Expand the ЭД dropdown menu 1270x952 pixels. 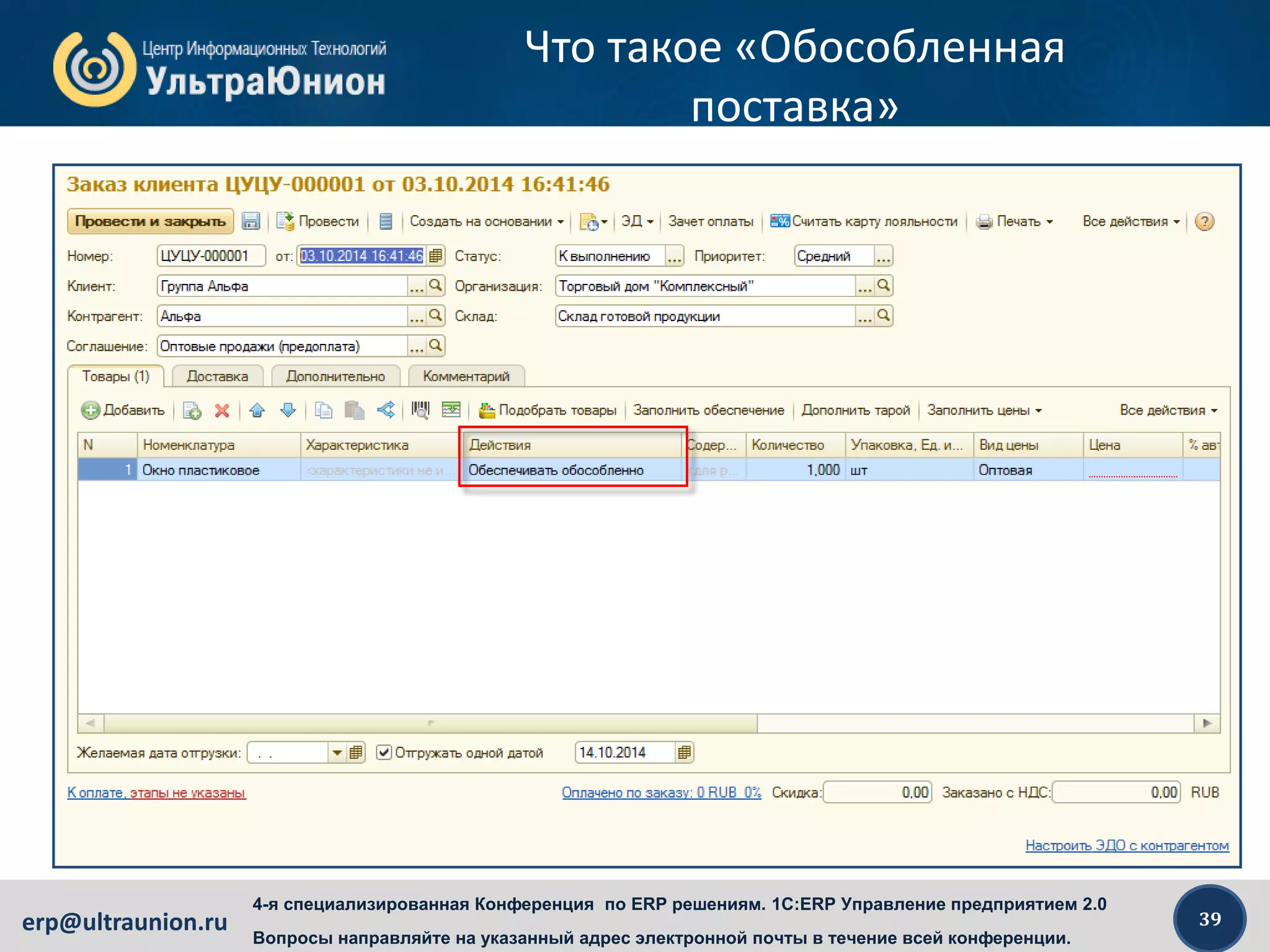tap(638, 221)
